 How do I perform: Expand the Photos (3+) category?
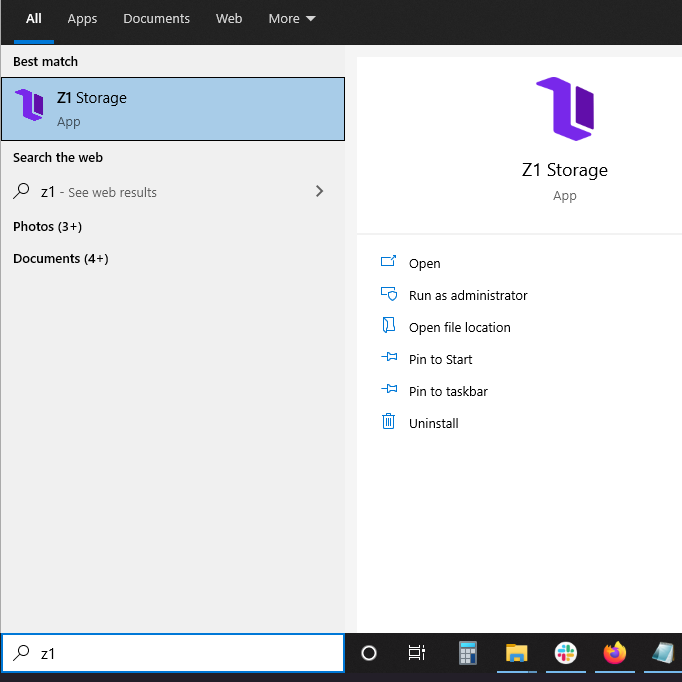point(47,227)
